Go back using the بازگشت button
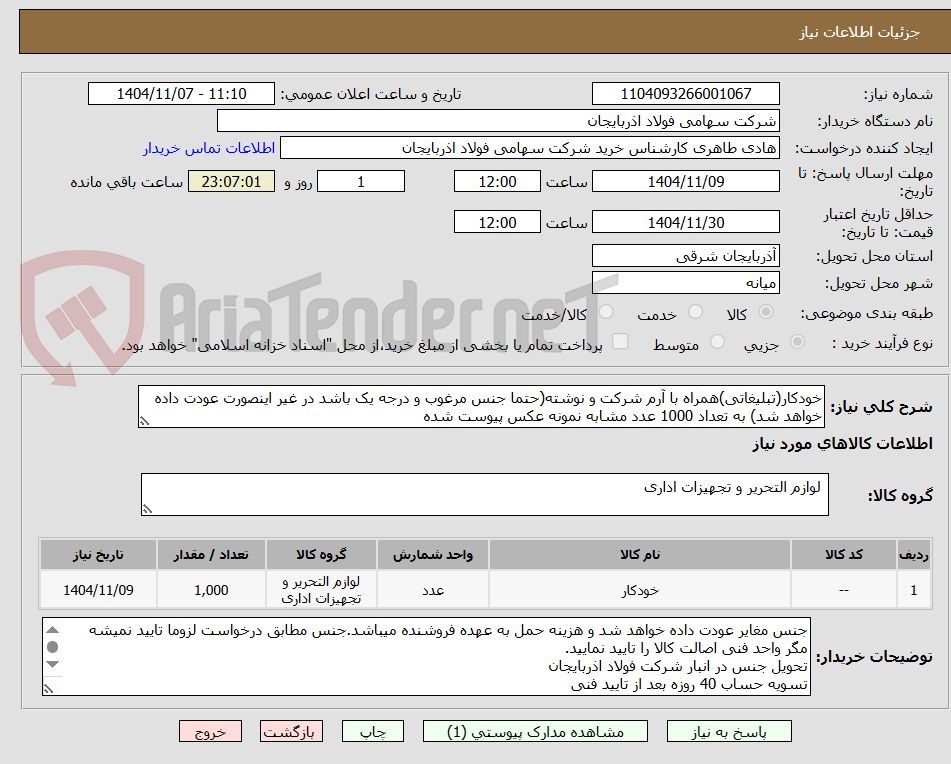951x764 pixels. tap(291, 731)
